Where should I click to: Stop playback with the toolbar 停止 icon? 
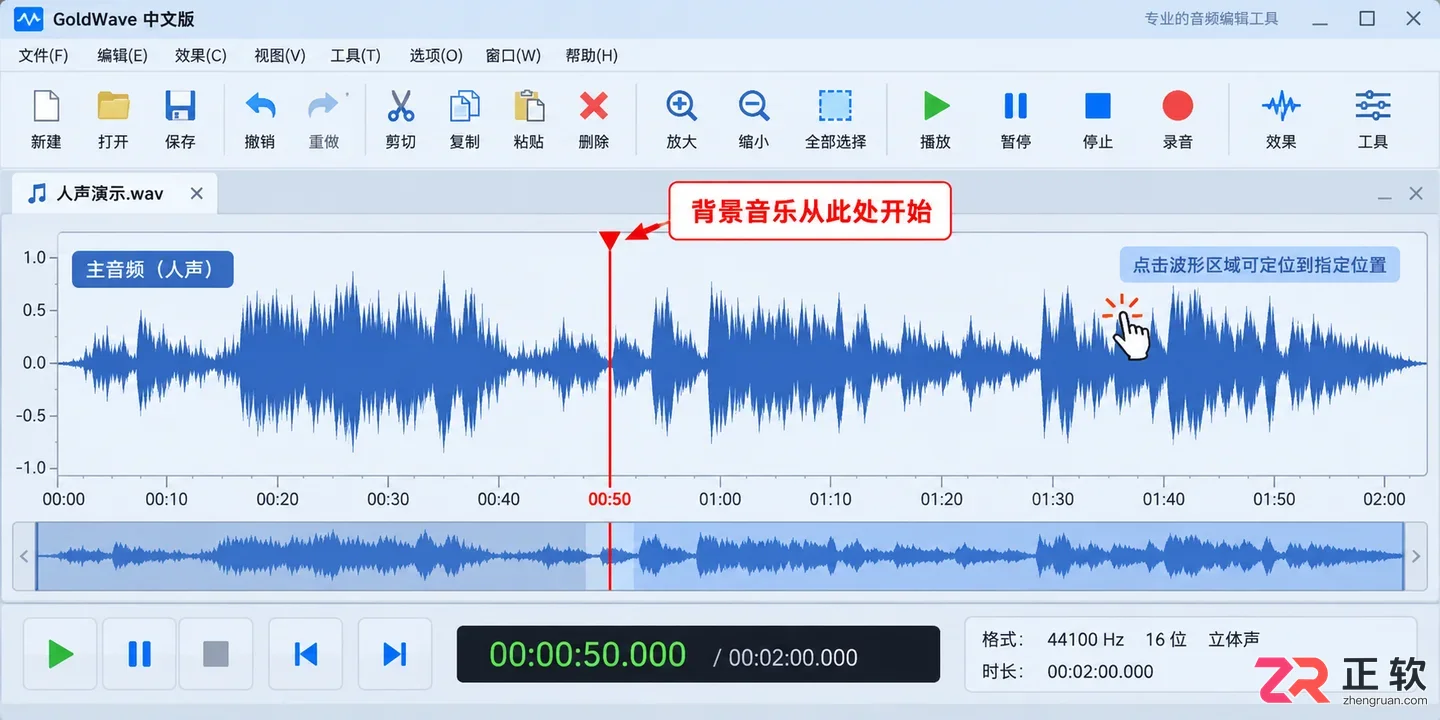pos(1098,106)
